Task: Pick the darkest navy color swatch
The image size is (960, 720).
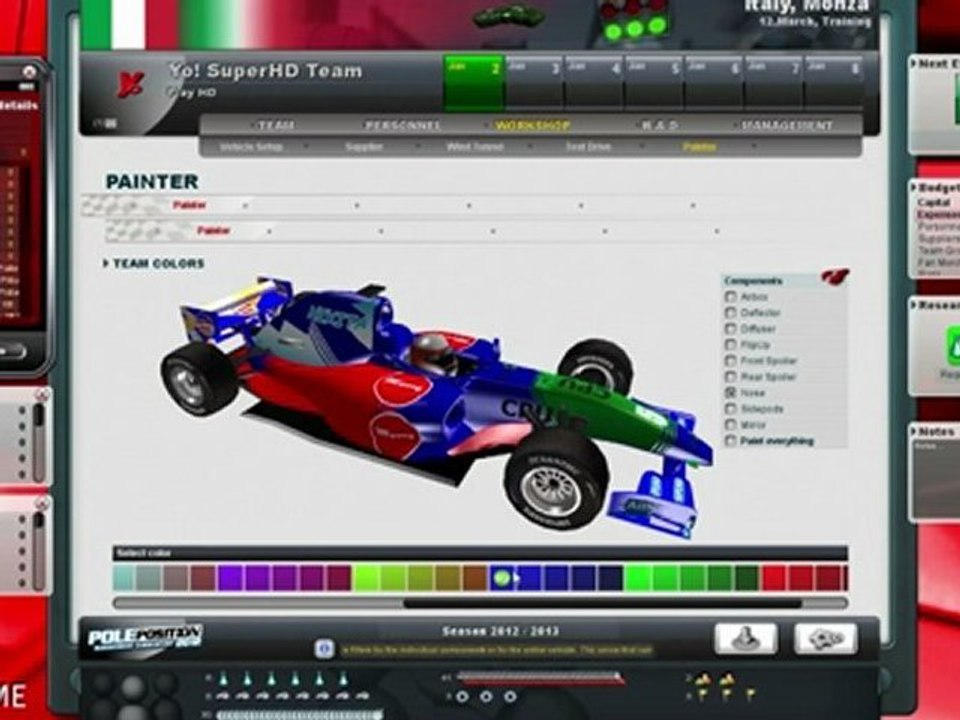Action: [610, 579]
